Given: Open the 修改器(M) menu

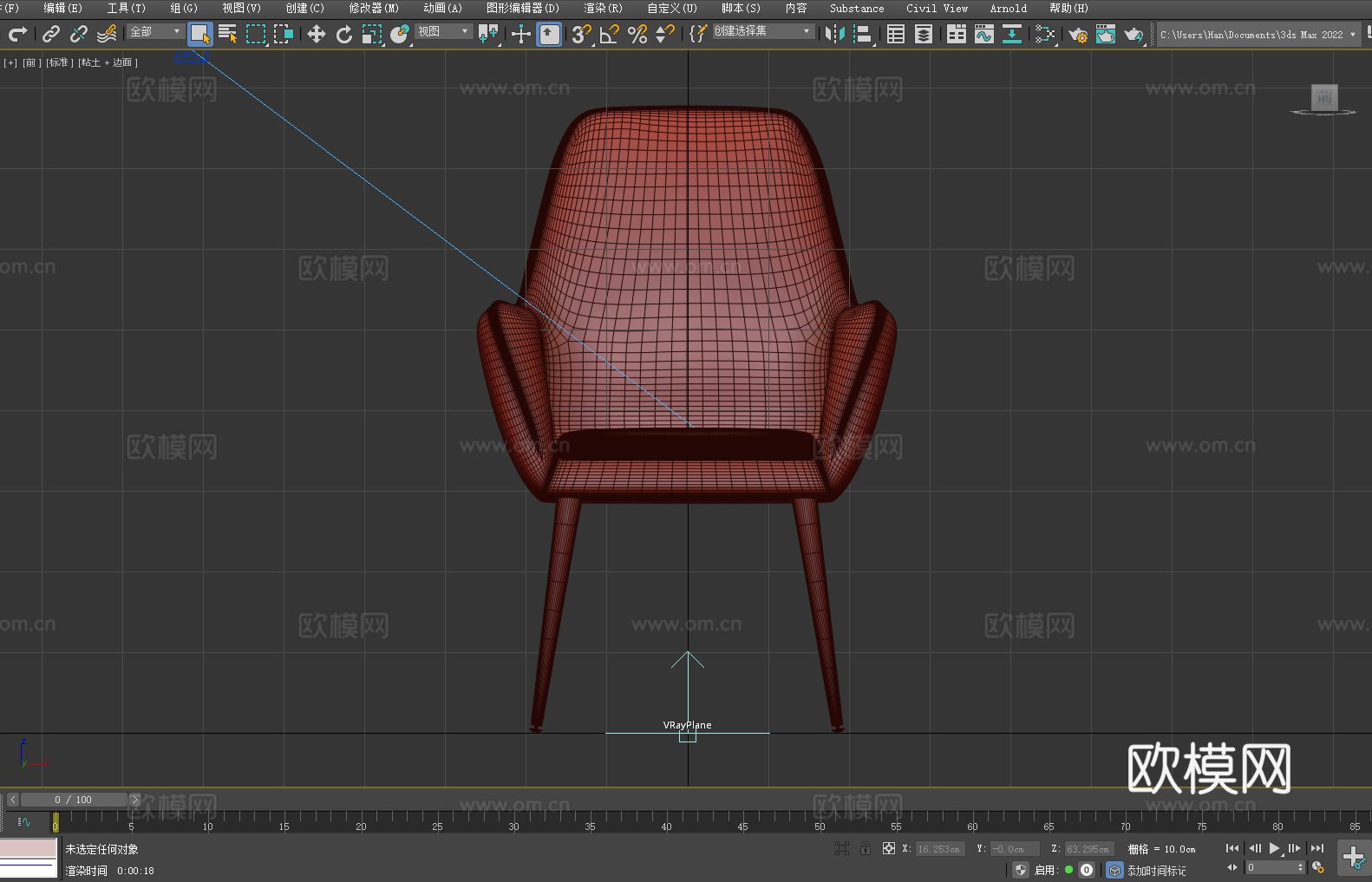Looking at the screenshot, I should click(x=374, y=8).
